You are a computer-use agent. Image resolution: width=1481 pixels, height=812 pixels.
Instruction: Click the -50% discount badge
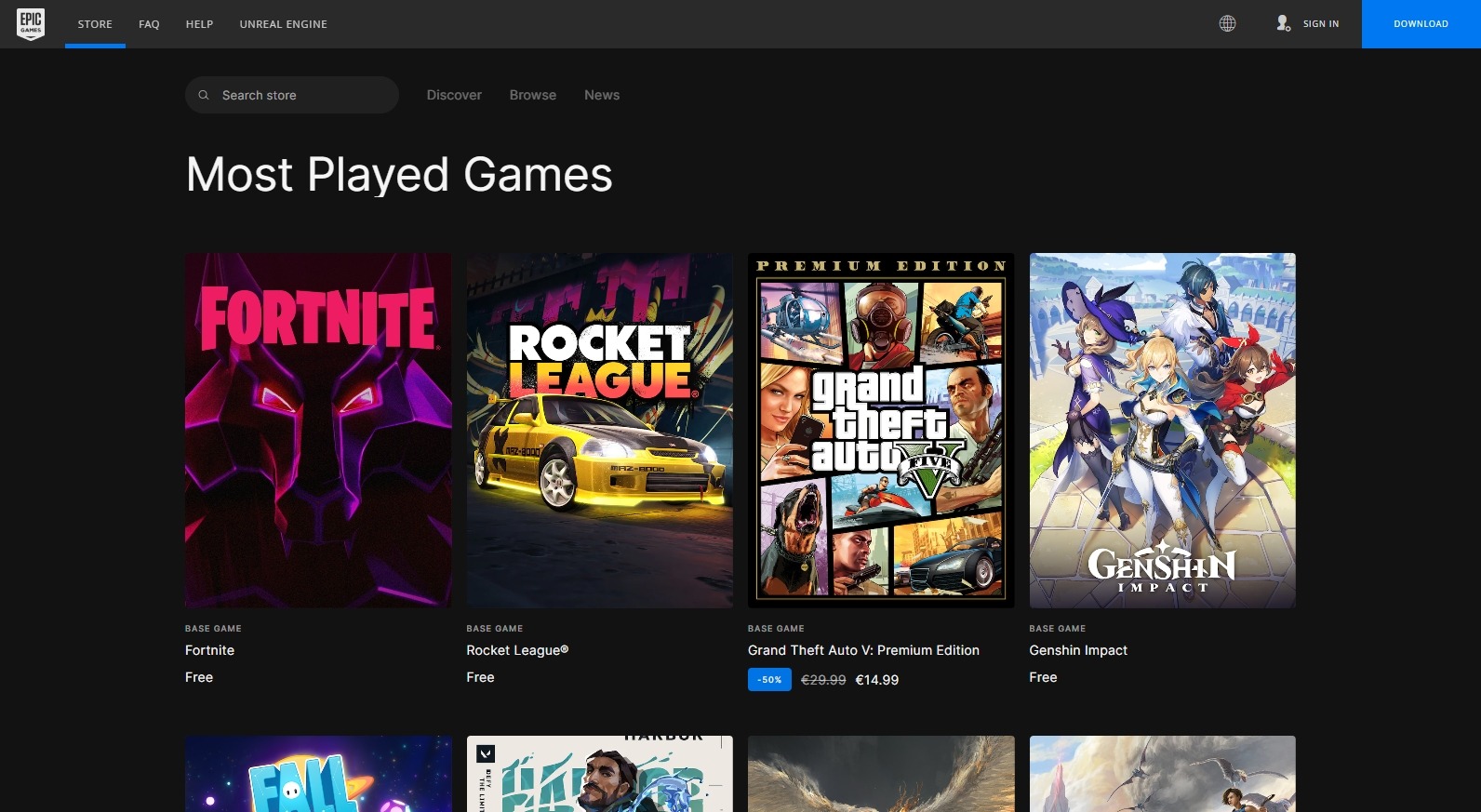[x=769, y=680]
